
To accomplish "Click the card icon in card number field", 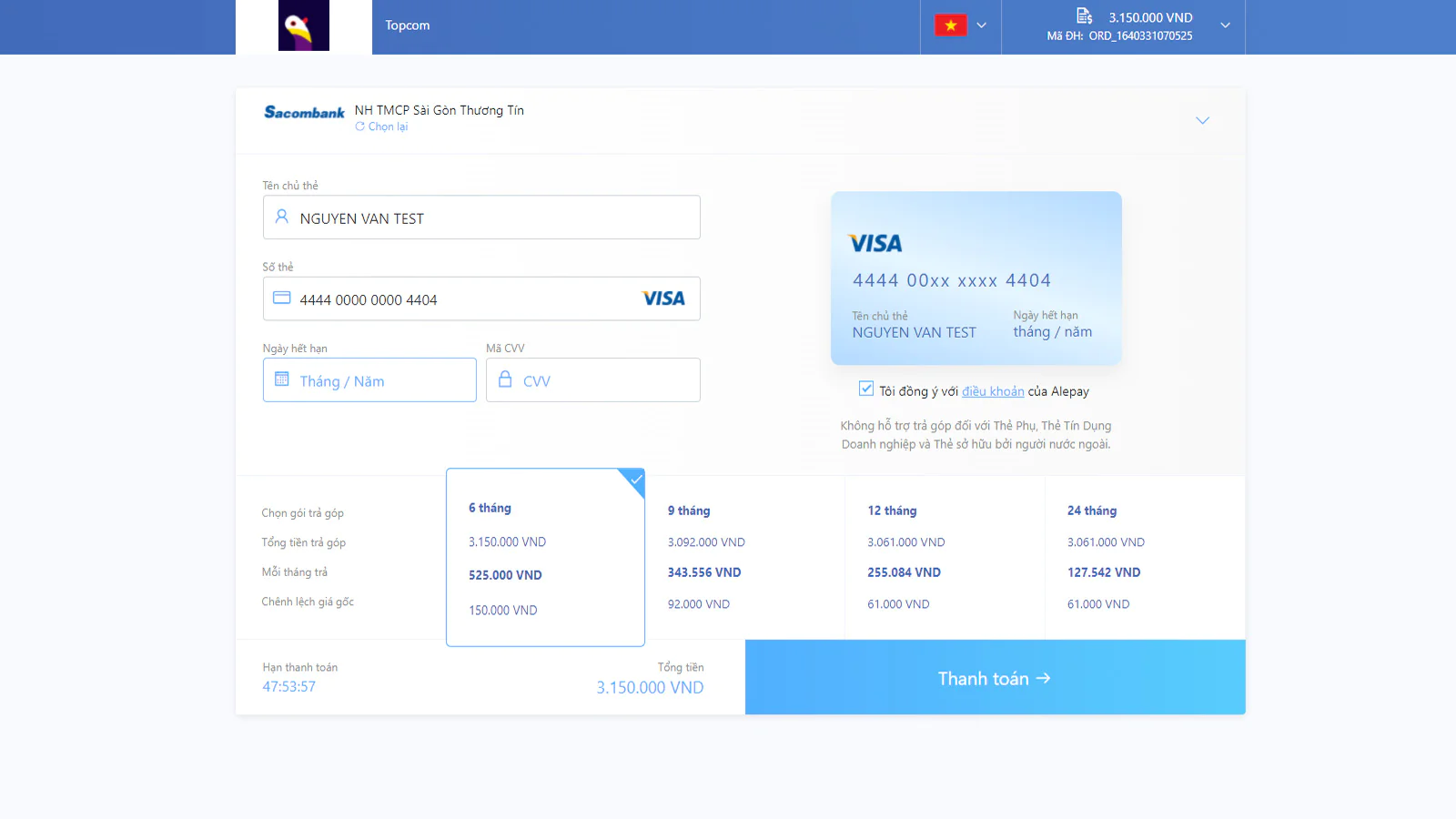I will (282, 298).
